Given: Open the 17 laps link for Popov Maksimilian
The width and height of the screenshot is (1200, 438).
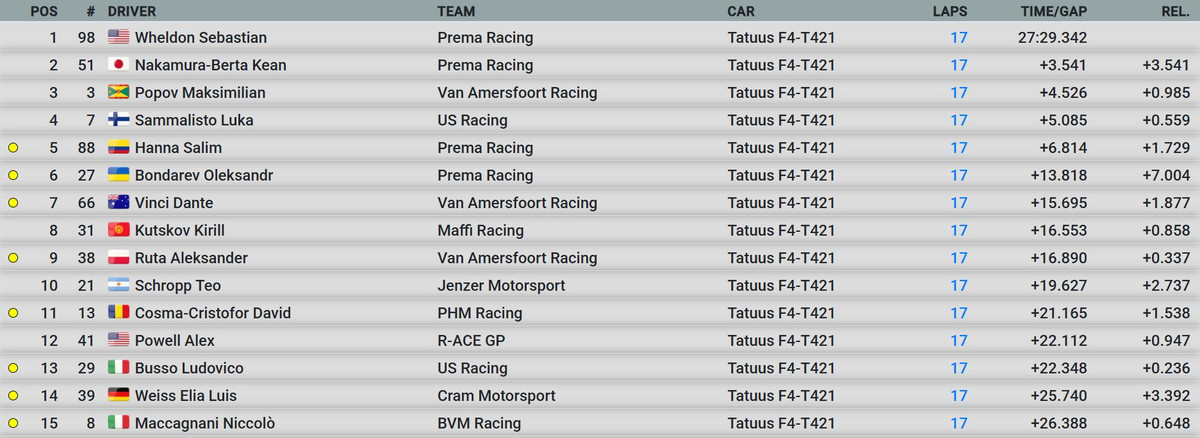Looking at the screenshot, I should pos(959,93).
